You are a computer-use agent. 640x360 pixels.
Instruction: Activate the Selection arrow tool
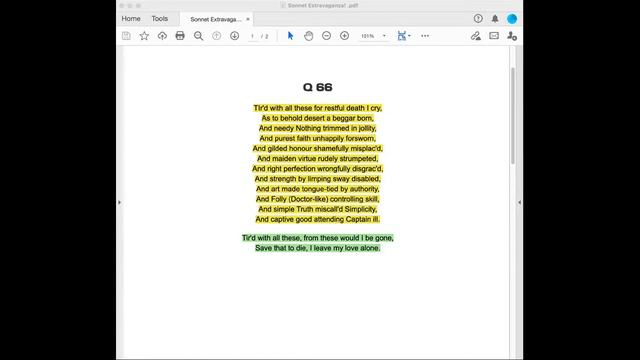[290, 36]
